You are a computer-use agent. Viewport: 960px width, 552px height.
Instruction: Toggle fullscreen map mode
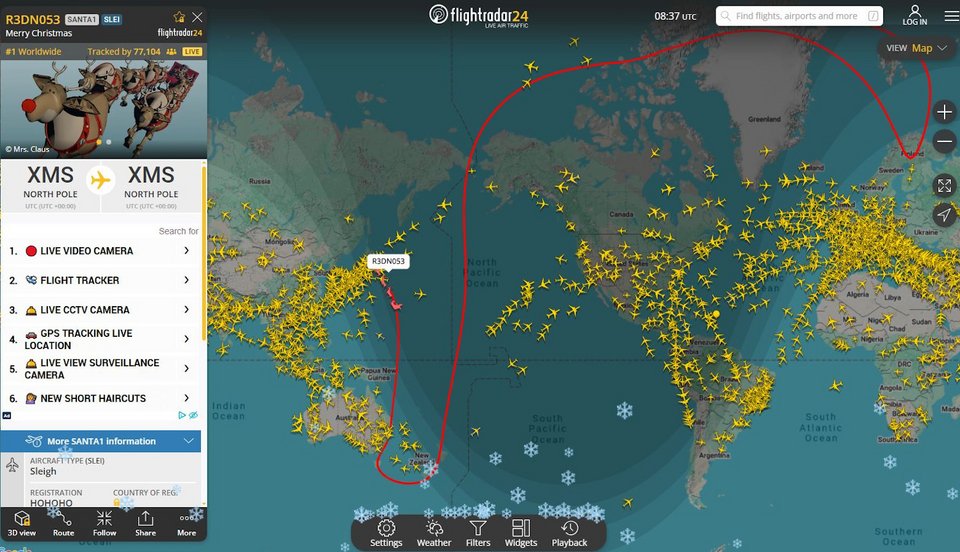[x=944, y=185]
